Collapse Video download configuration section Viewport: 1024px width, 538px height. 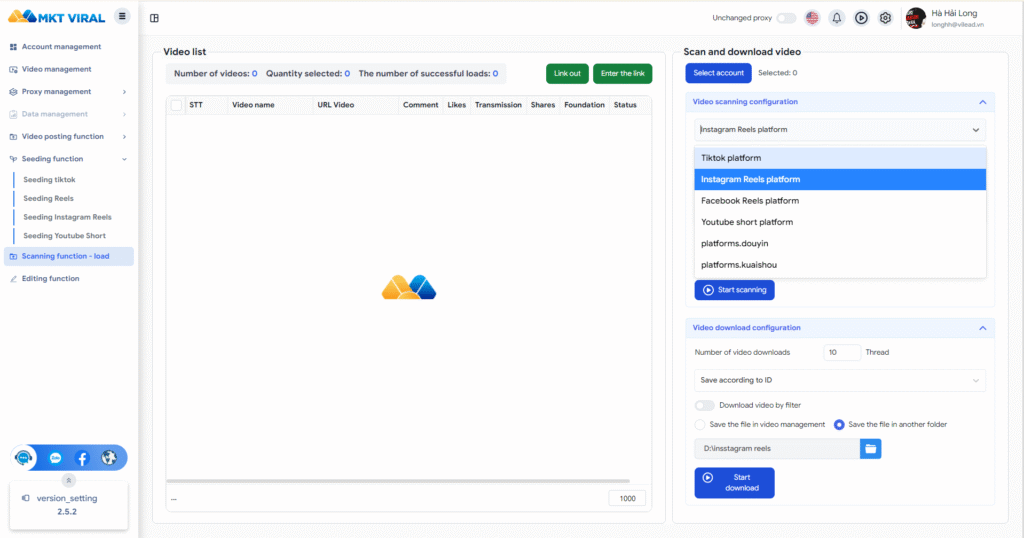[x=982, y=328]
